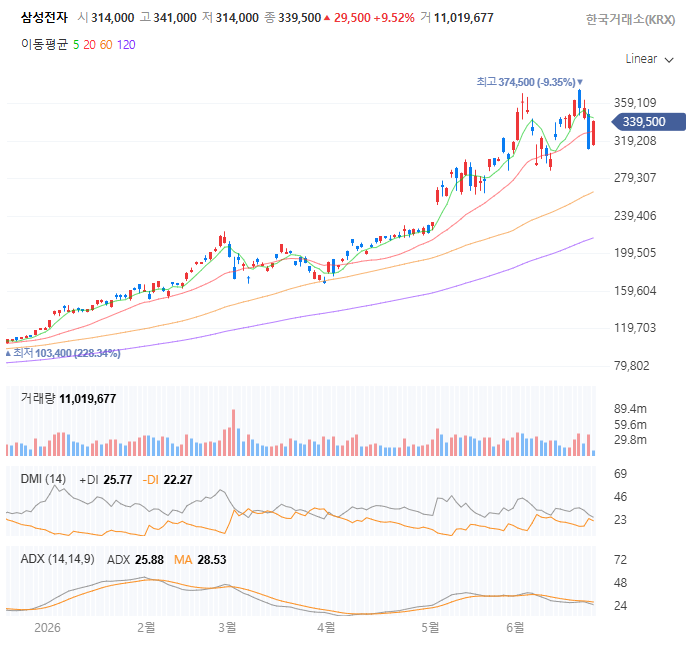The height and width of the screenshot is (649, 690).
Task: Click the 359,109 price axis label
Action: click(635, 103)
